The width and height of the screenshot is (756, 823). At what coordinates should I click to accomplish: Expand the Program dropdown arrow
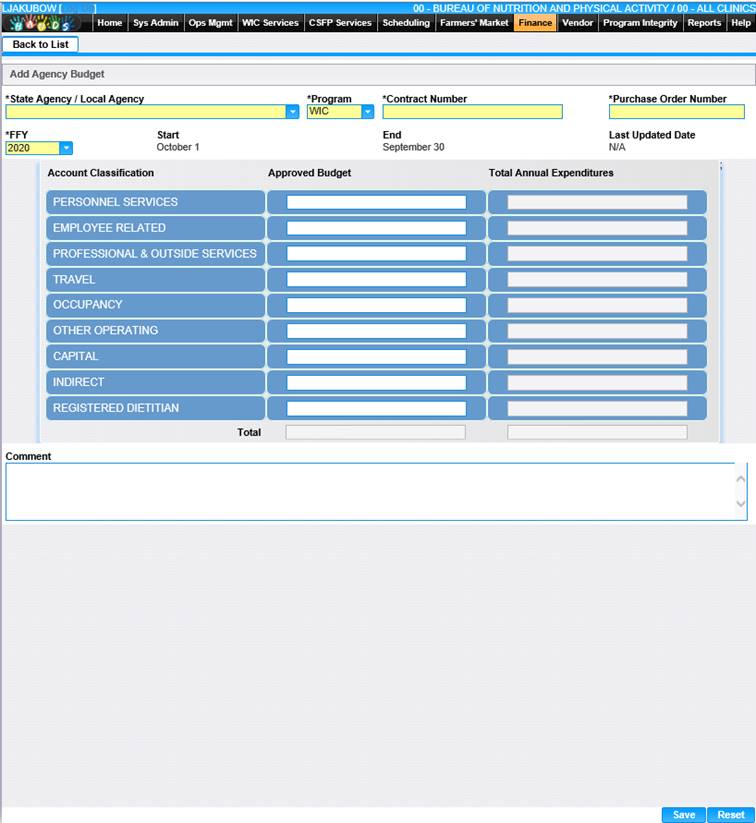pyautogui.click(x=368, y=112)
